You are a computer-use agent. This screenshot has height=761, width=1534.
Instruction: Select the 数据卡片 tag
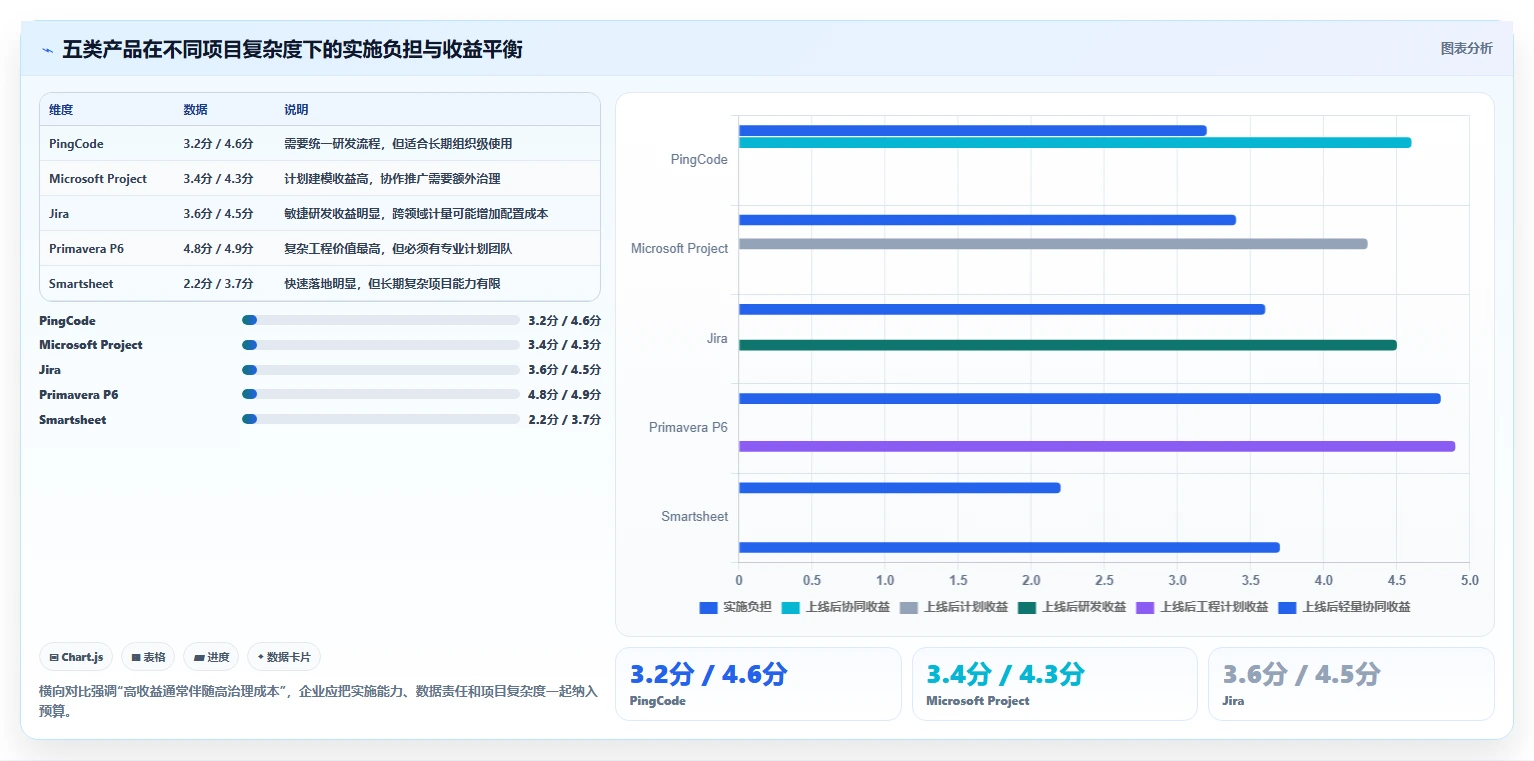click(x=284, y=657)
